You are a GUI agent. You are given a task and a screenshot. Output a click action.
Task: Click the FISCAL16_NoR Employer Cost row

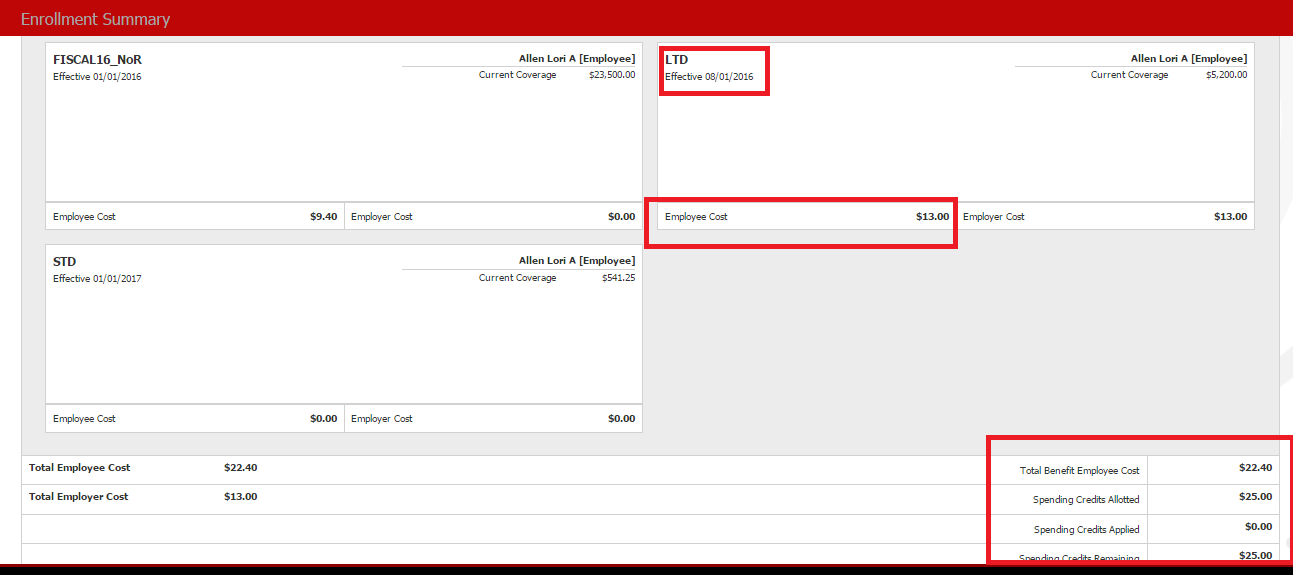click(x=493, y=217)
